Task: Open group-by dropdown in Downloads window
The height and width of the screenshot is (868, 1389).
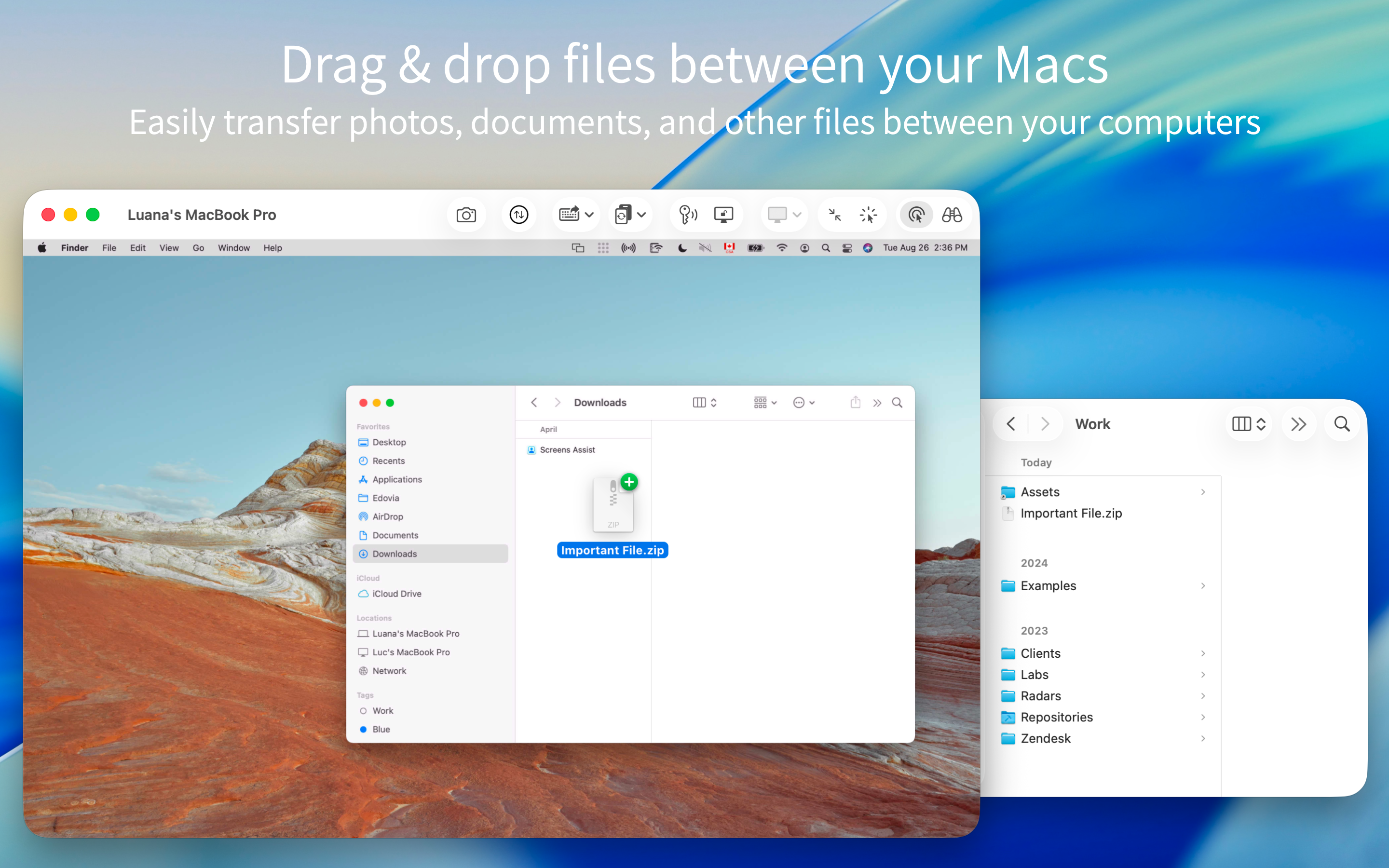Action: coord(765,403)
